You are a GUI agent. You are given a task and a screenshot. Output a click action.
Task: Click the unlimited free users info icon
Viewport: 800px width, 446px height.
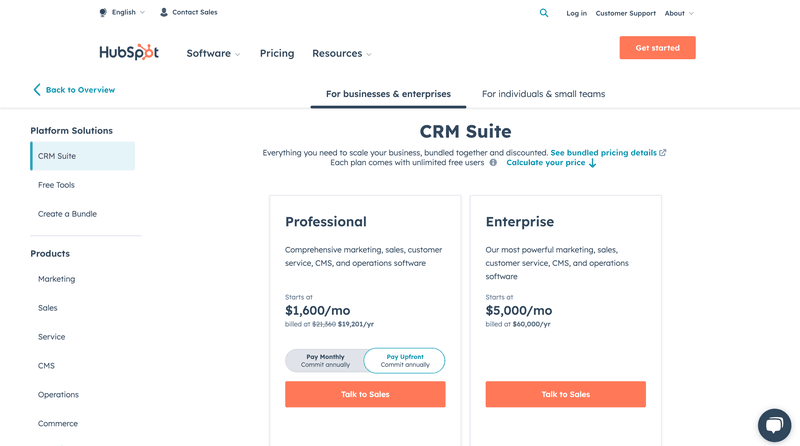point(493,162)
